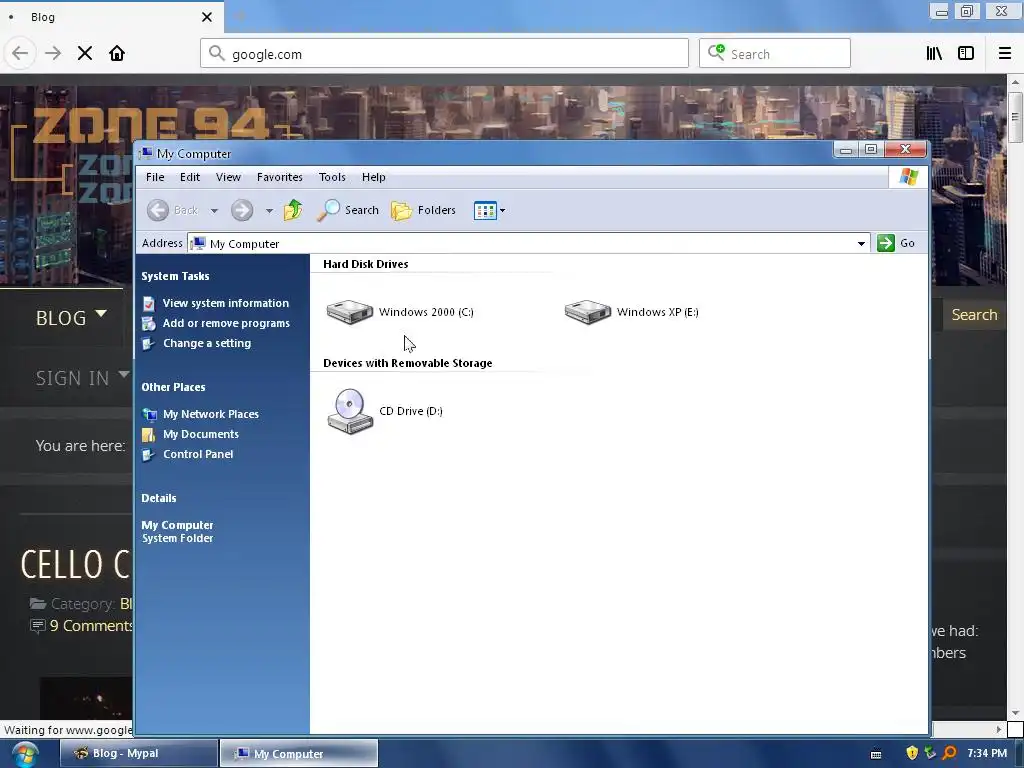Open My Documents link
The height and width of the screenshot is (768, 1024).
(201, 434)
